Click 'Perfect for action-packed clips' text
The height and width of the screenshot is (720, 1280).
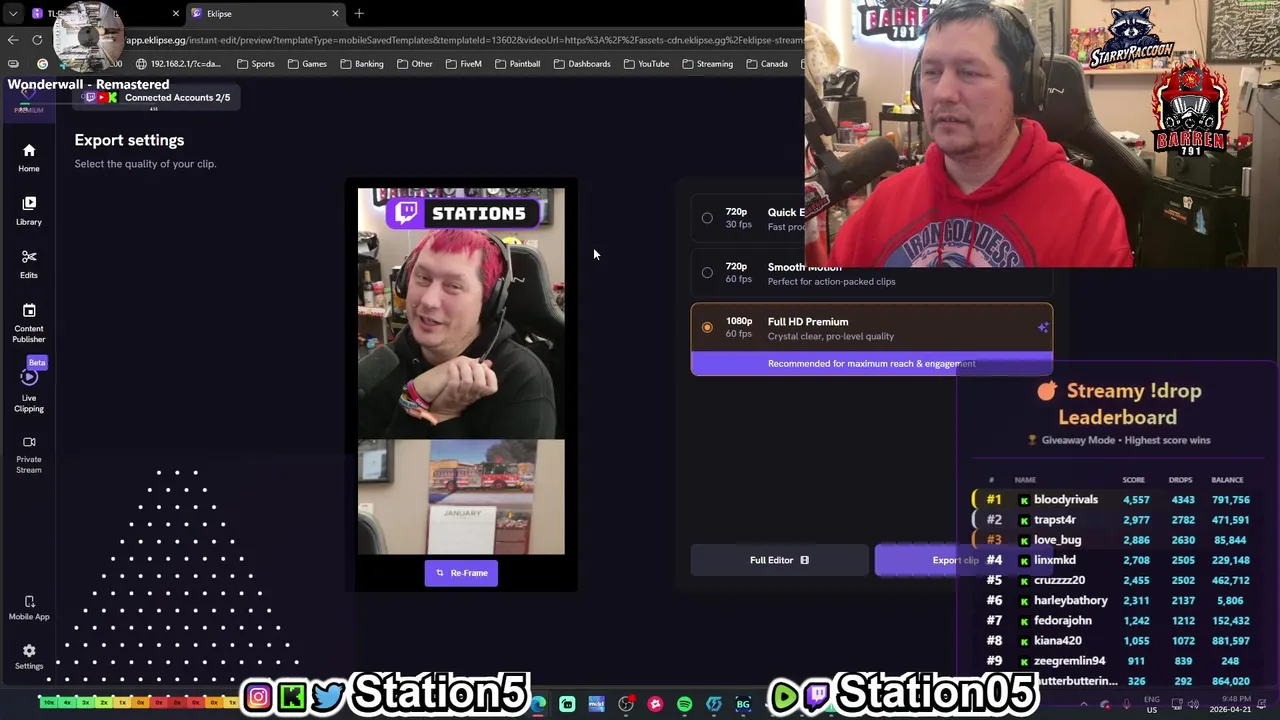[831, 282]
